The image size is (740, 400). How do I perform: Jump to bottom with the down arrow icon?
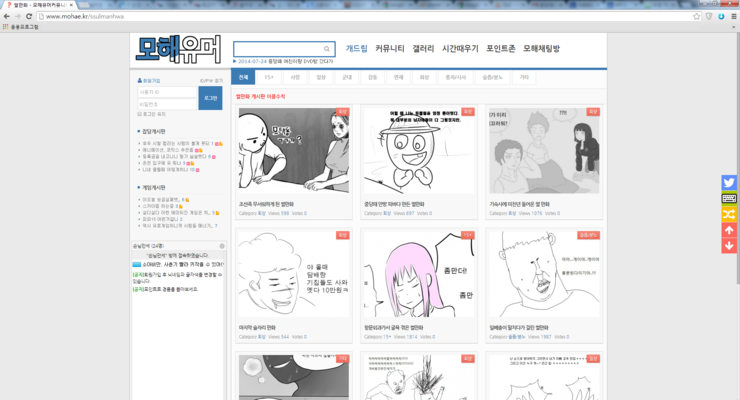729,246
